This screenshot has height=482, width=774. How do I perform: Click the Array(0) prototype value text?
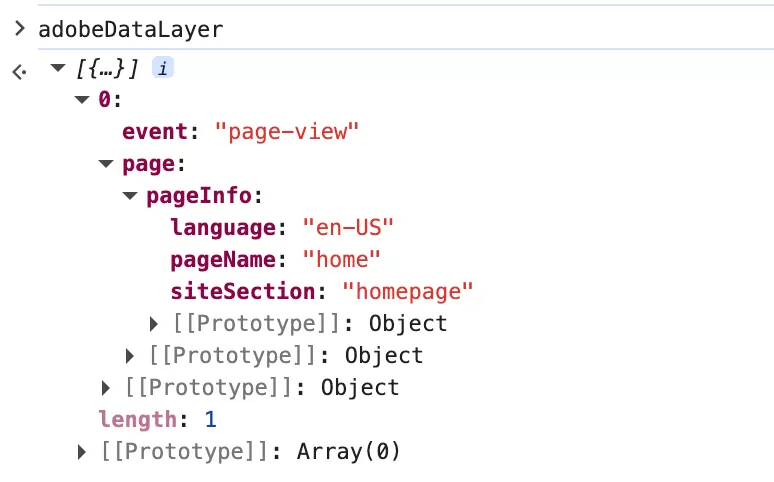coord(348,452)
